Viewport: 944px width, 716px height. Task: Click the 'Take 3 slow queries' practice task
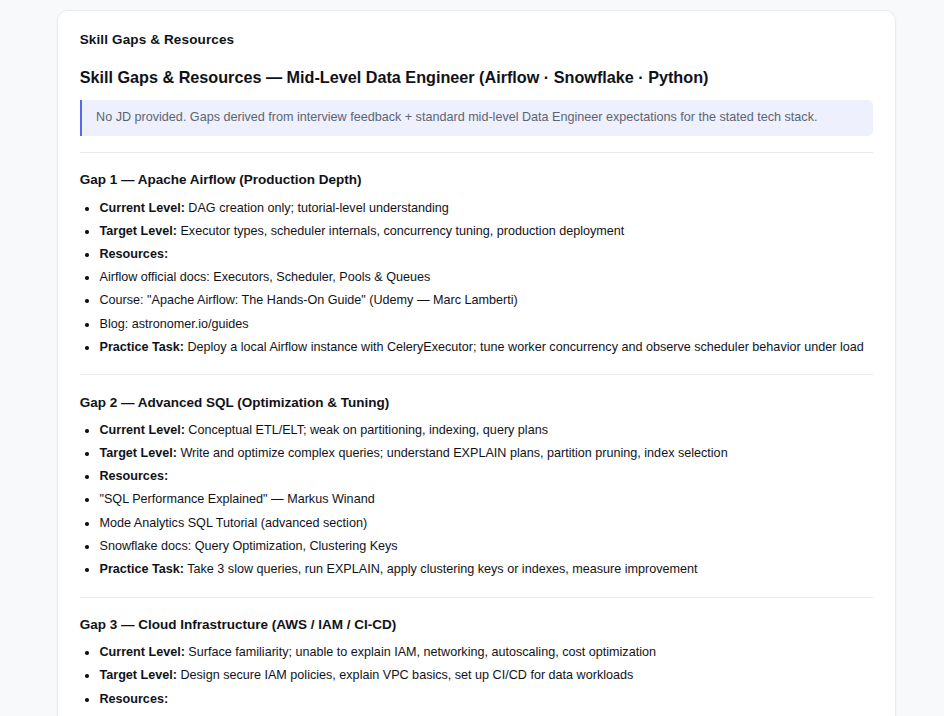tap(399, 569)
